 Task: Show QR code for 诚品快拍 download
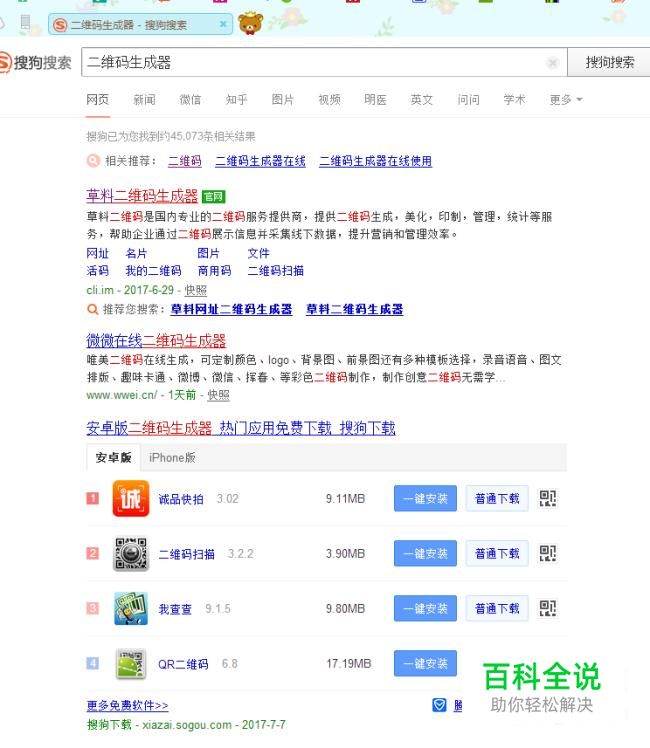tap(547, 499)
